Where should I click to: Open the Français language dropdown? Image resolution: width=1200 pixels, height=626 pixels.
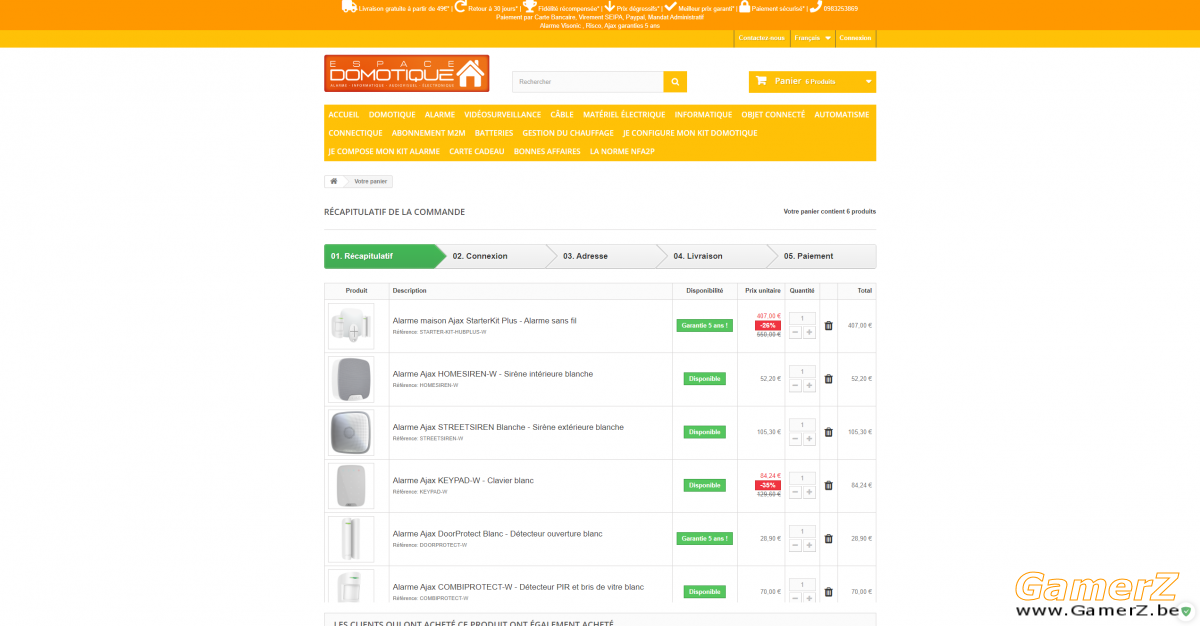[x=812, y=38]
